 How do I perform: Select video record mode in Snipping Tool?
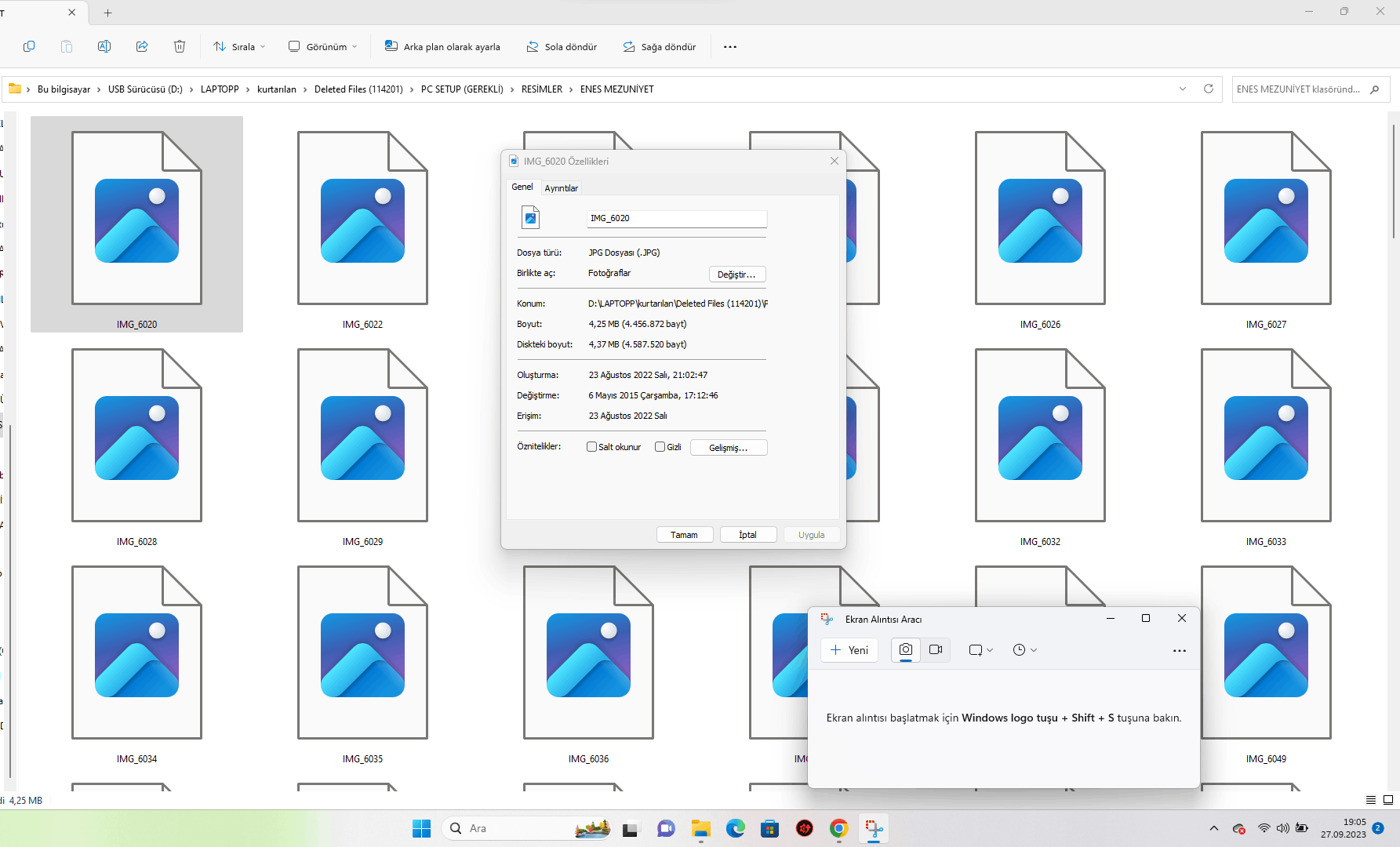click(x=936, y=649)
